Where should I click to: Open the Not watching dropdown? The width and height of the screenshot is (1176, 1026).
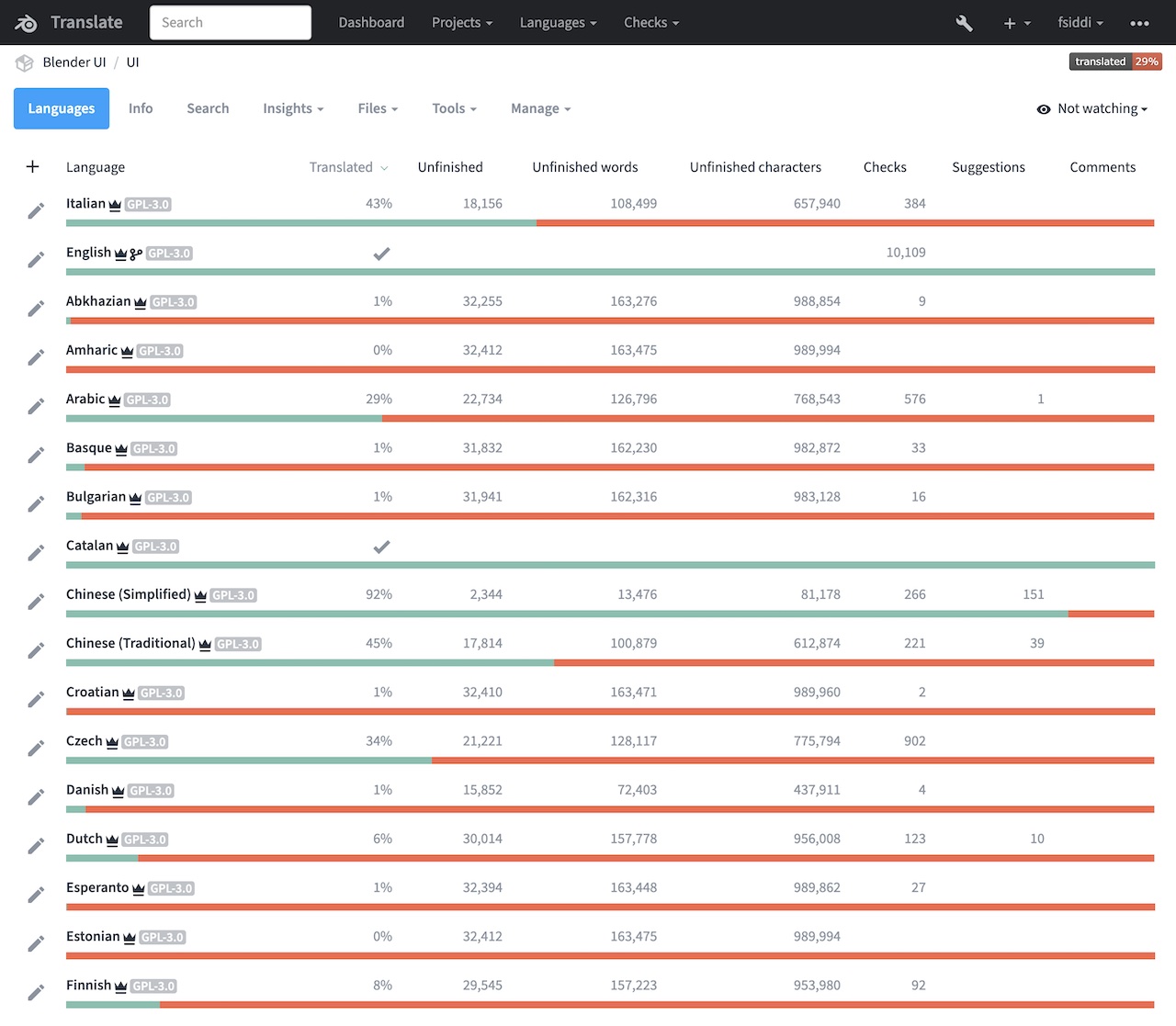point(1092,108)
